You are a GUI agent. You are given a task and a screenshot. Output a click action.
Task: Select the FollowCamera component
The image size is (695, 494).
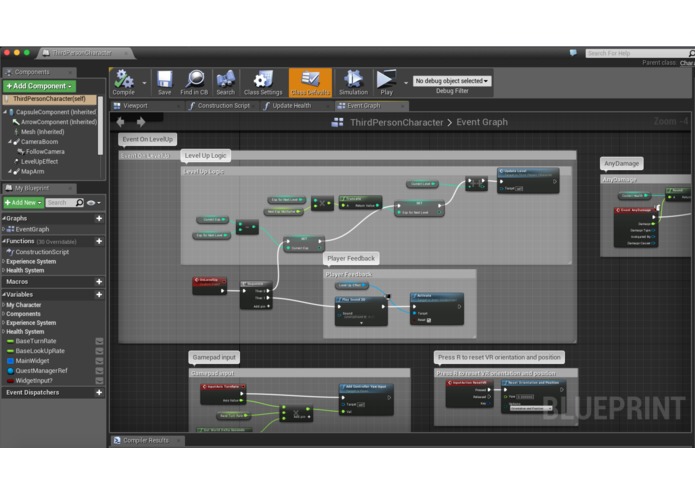tap(44, 152)
